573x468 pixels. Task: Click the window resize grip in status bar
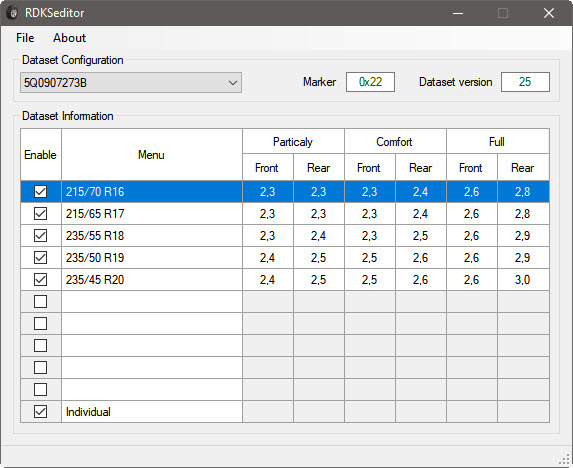click(565, 460)
